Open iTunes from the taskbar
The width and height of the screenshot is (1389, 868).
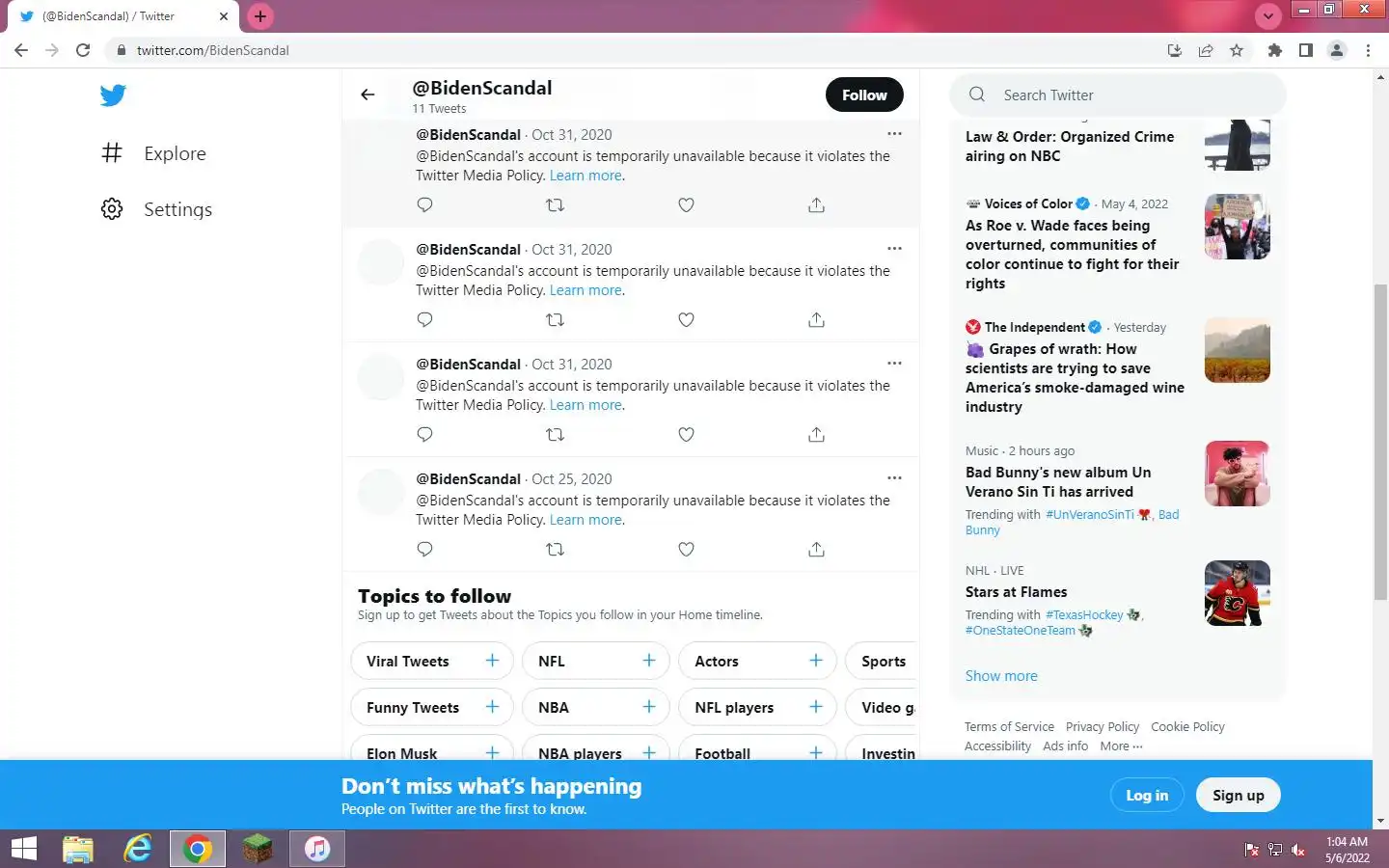[317, 849]
